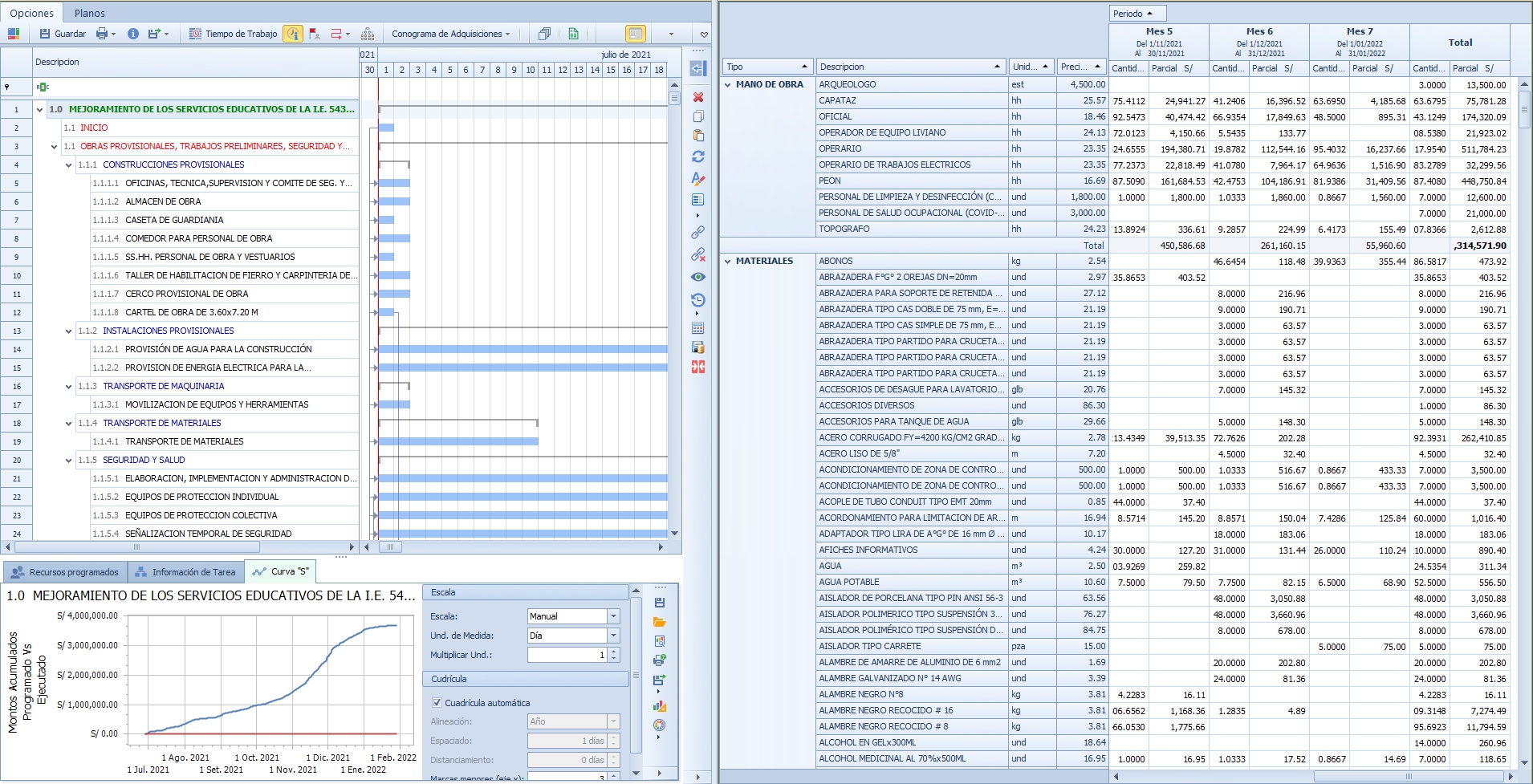Click the link tasks chain icon
Screen dimensions: 1533x784
[697, 233]
